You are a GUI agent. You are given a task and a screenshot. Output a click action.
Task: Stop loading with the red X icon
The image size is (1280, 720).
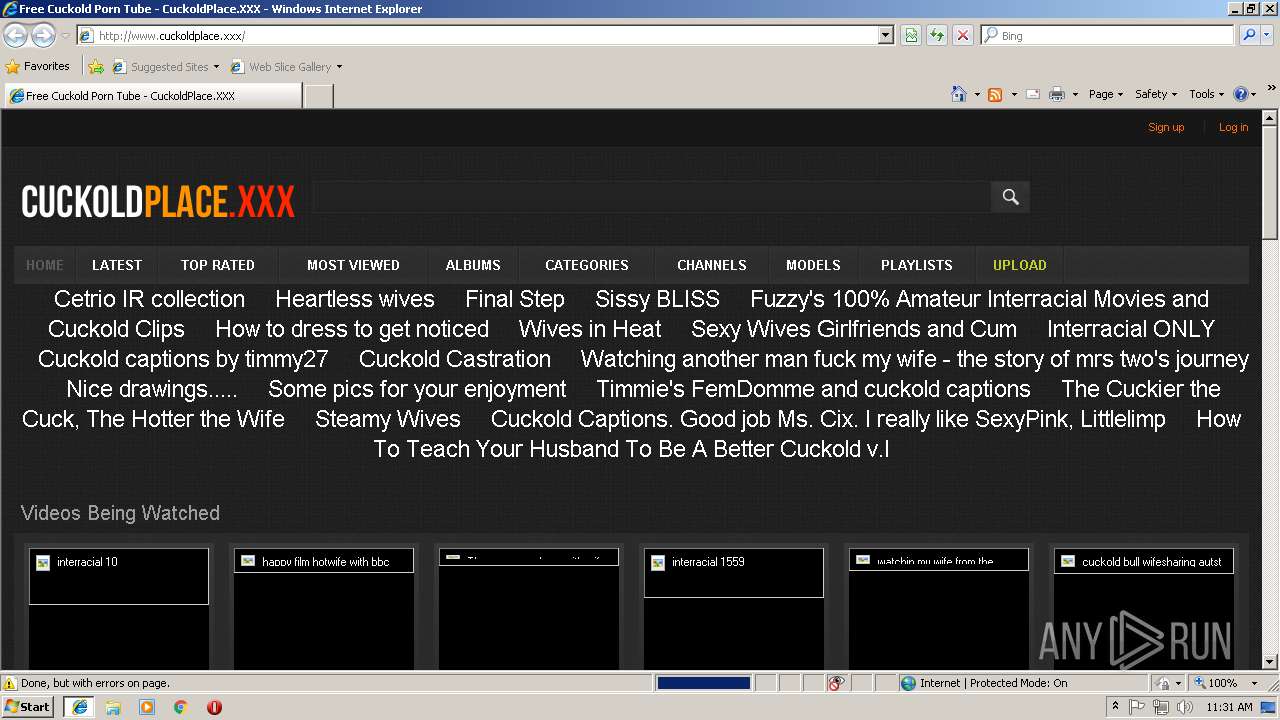pyautogui.click(x=962, y=36)
